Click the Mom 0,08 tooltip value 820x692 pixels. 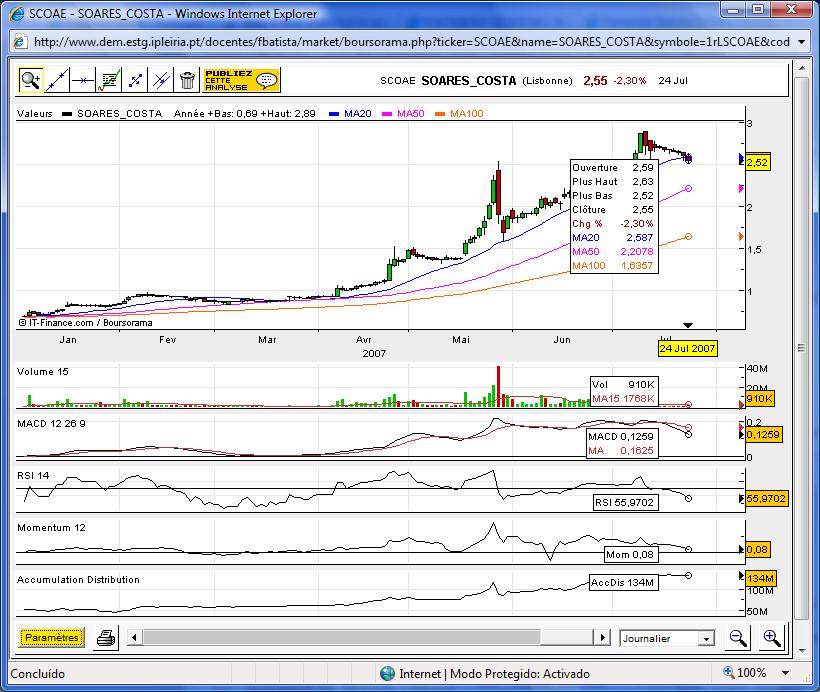point(630,554)
